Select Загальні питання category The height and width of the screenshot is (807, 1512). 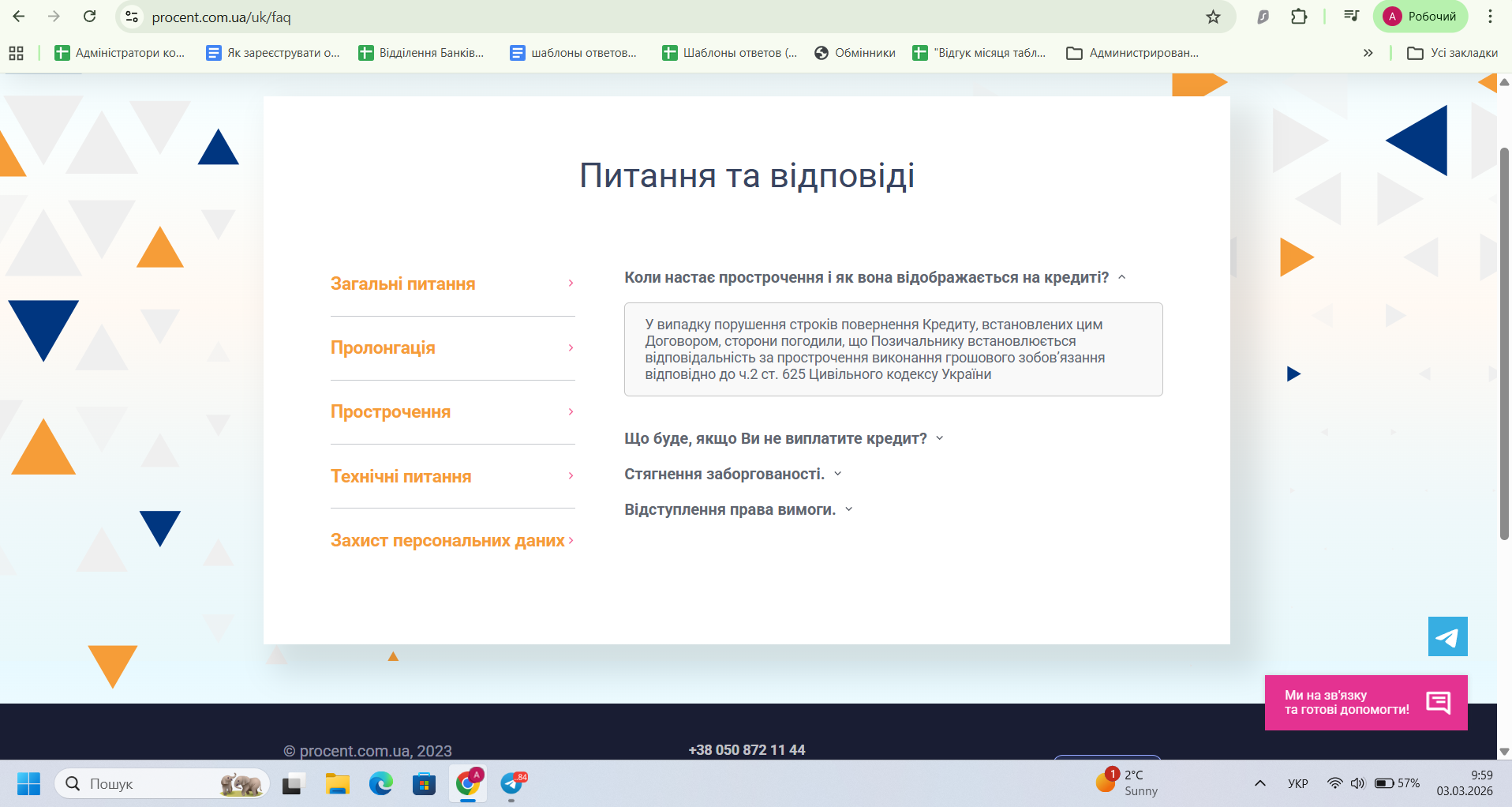click(x=402, y=284)
